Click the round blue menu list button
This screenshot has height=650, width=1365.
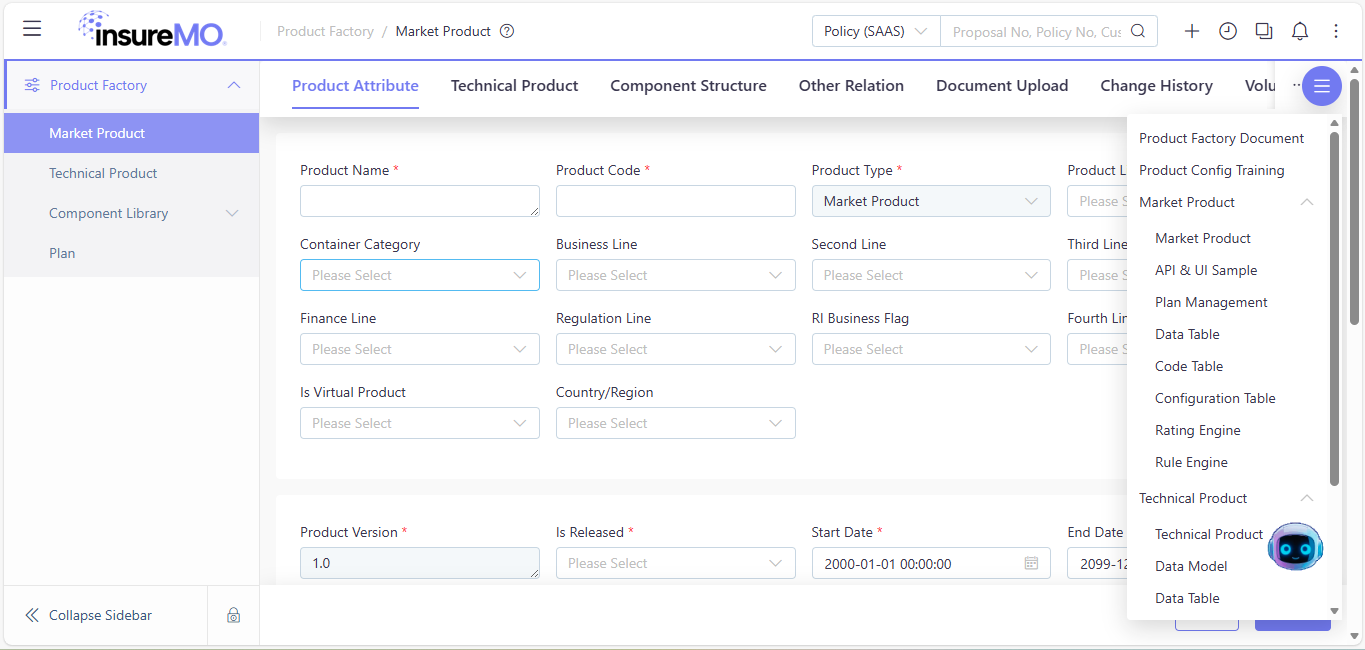pyautogui.click(x=1322, y=86)
